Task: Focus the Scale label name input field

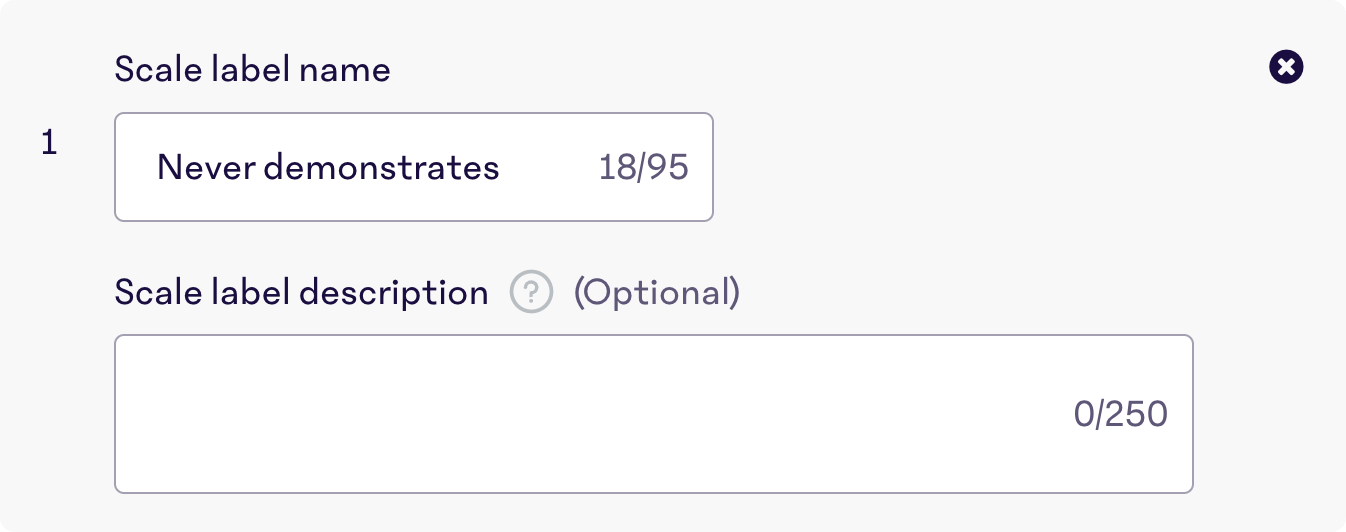Action: point(414,167)
